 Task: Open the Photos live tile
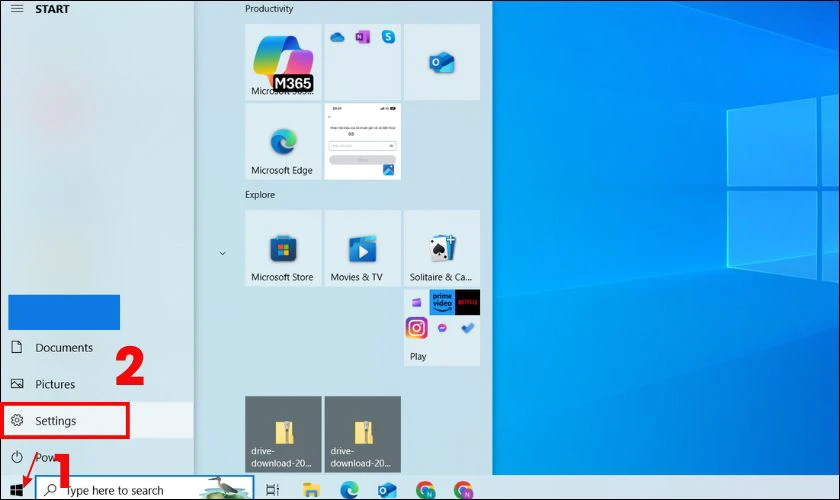[x=363, y=141]
